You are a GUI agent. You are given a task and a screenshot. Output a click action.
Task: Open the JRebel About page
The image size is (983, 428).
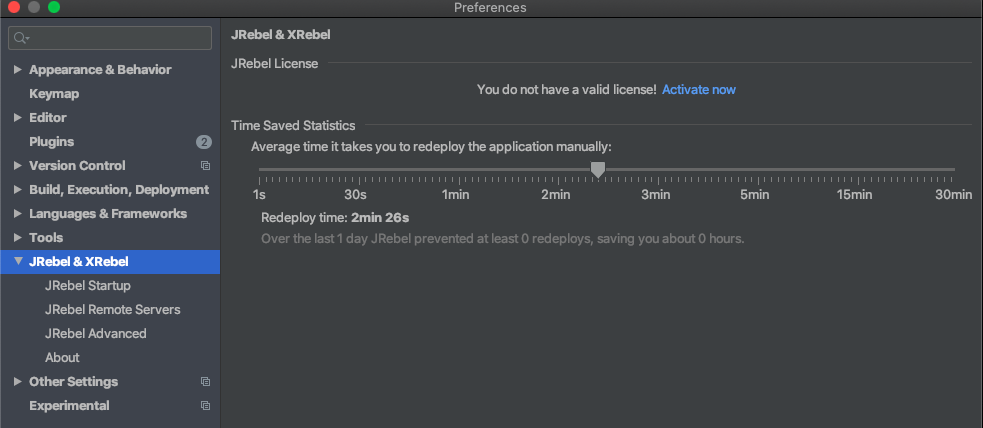(62, 358)
